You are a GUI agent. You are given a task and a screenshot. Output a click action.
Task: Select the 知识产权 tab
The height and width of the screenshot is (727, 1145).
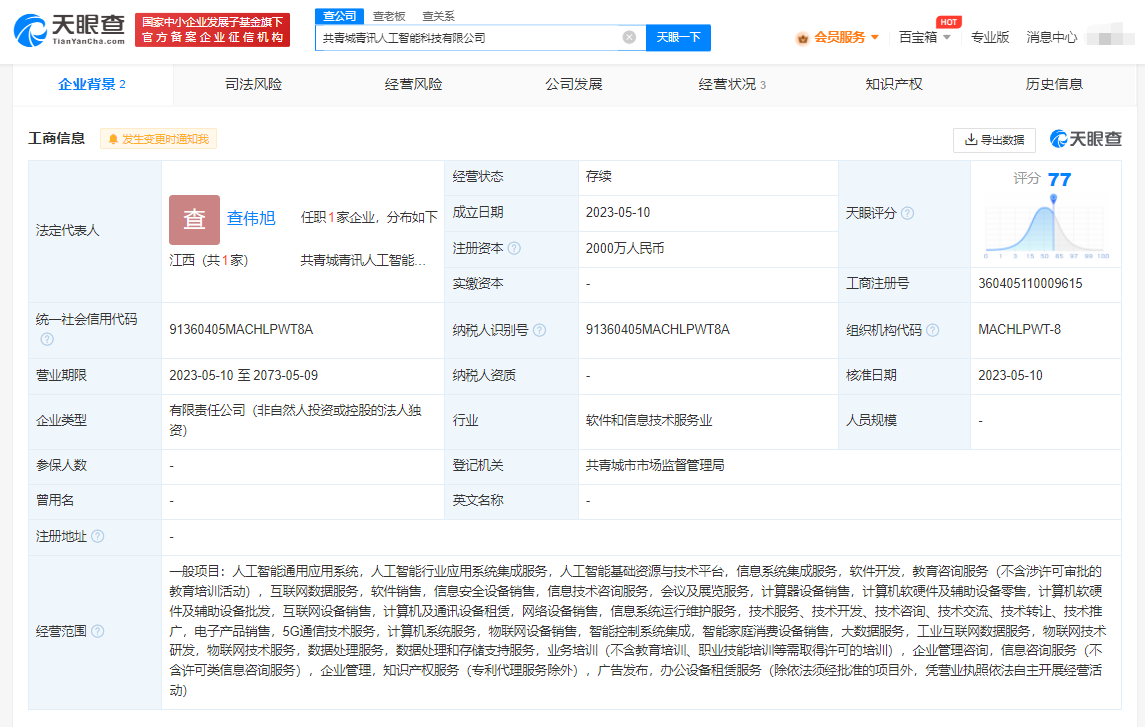[x=894, y=85]
